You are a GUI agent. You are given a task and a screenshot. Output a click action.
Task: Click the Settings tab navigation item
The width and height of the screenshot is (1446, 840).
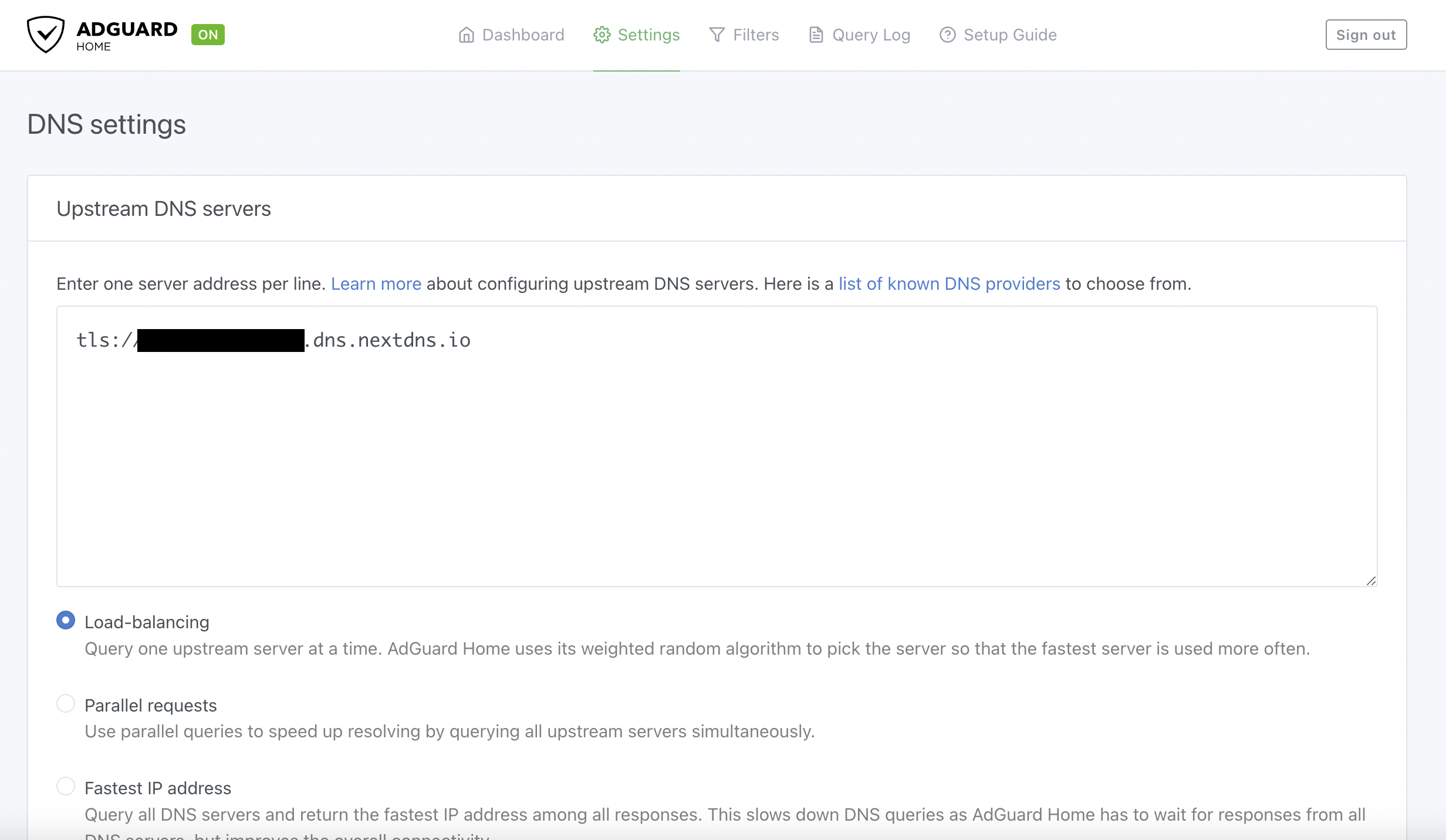(x=636, y=35)
